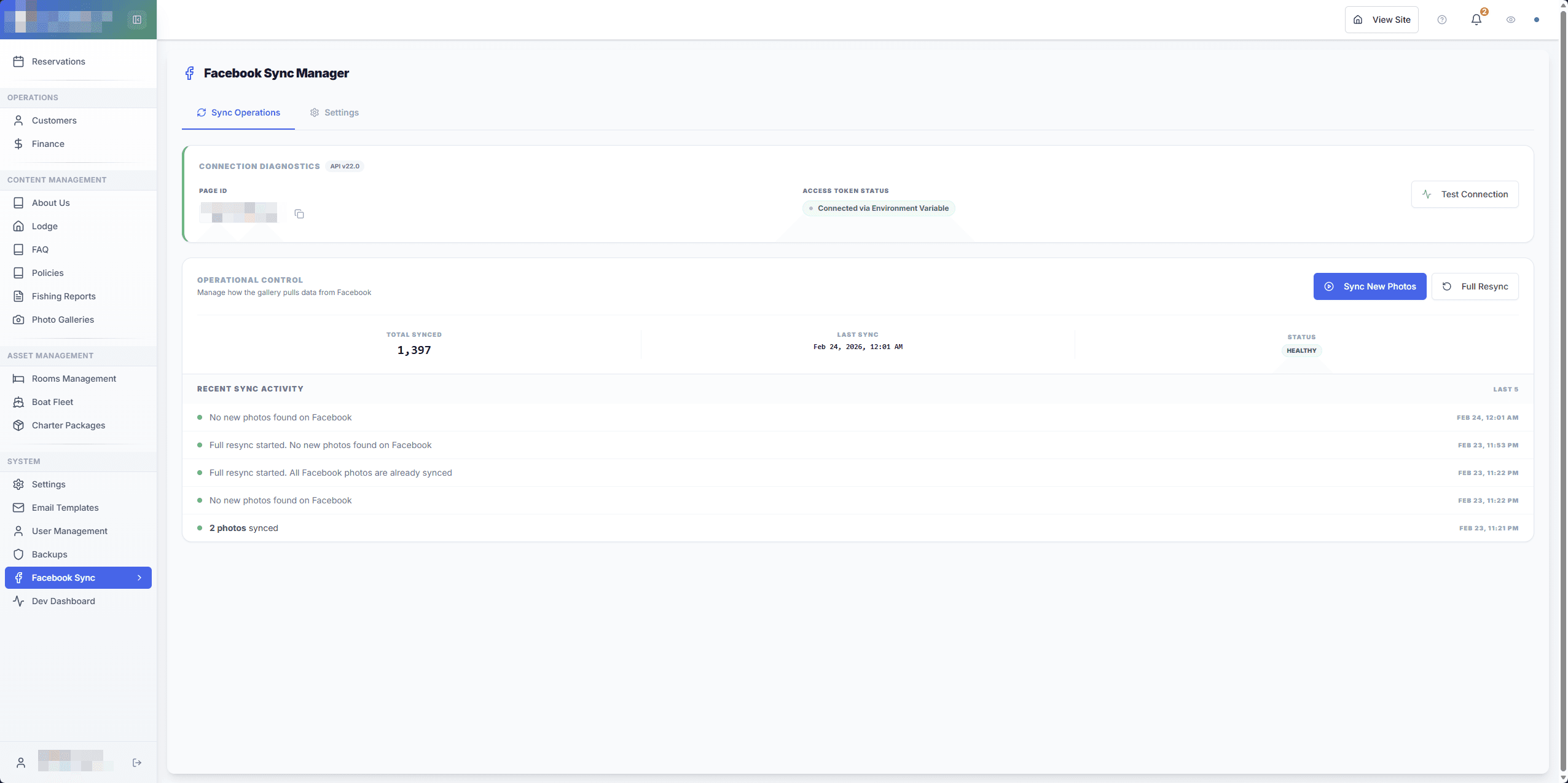Copy the Page ID value
The width and height of the screenshot is (1568, 783).
coord(299,213)
